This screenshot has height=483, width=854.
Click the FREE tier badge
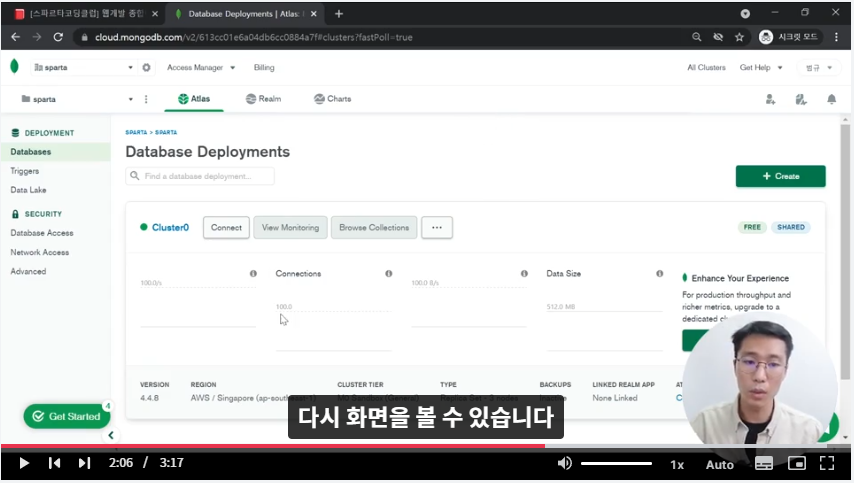[x=752, y=227]
